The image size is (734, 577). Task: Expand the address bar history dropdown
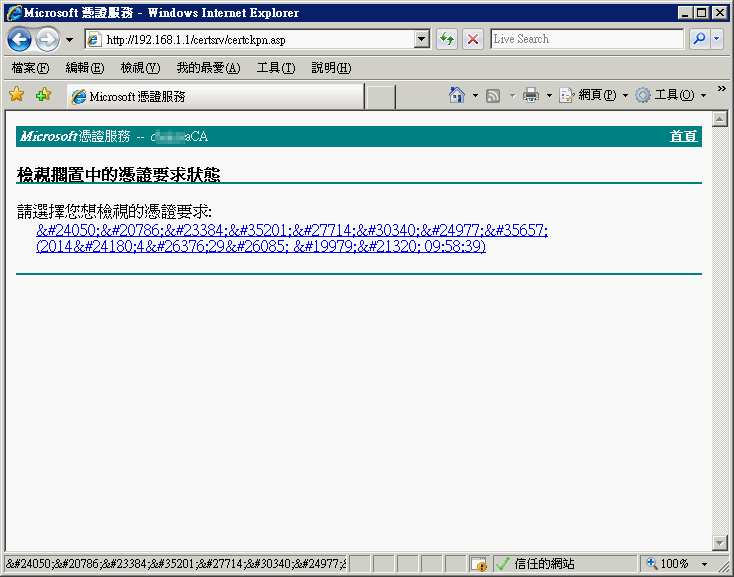coord(421,39)
